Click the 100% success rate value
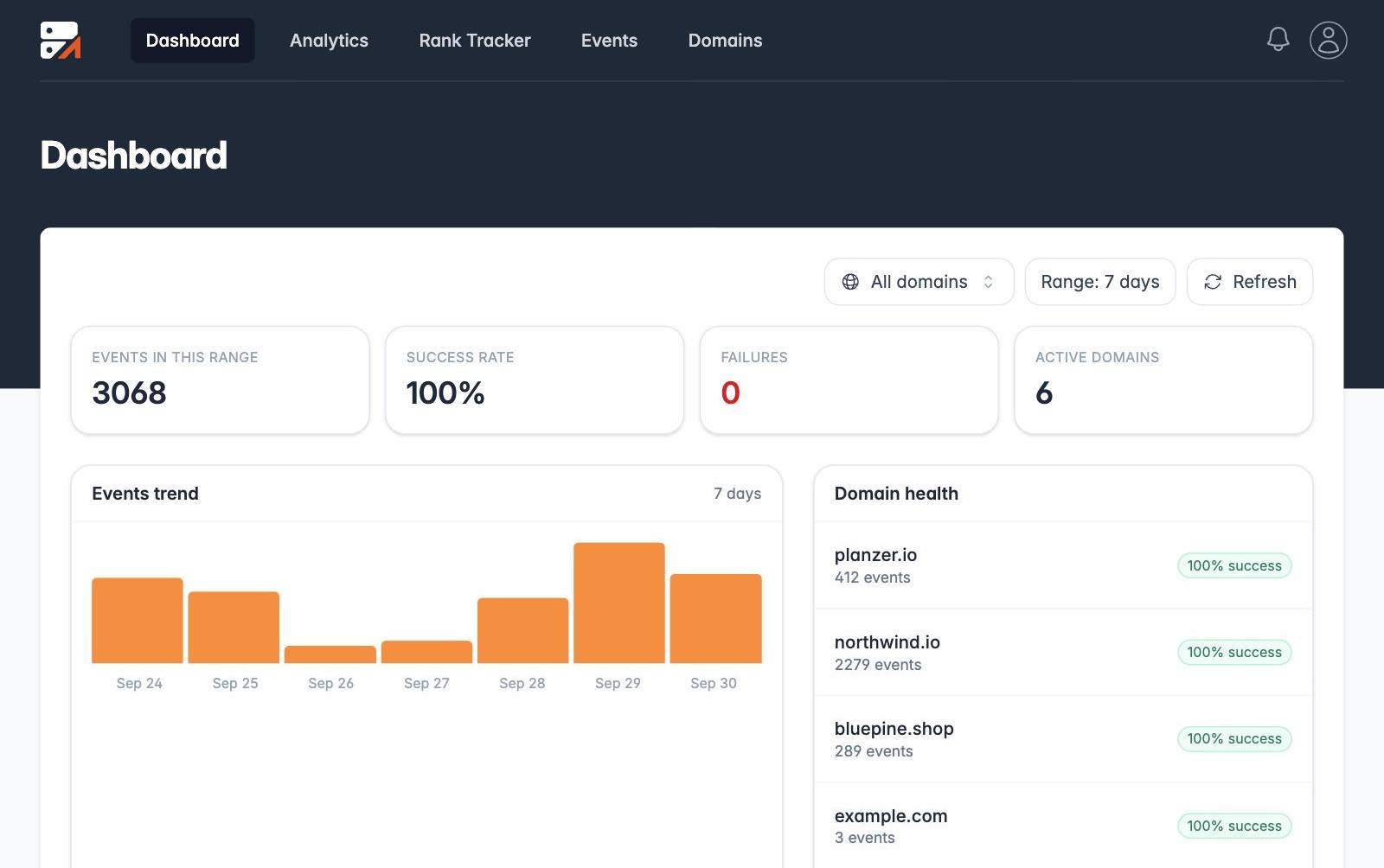 445,393
